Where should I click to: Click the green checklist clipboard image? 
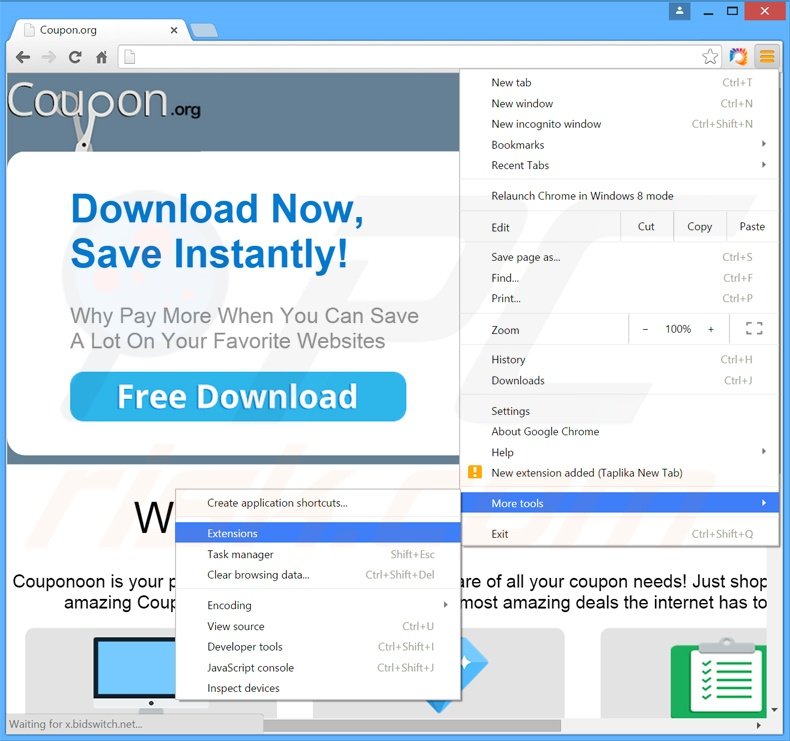719,678
